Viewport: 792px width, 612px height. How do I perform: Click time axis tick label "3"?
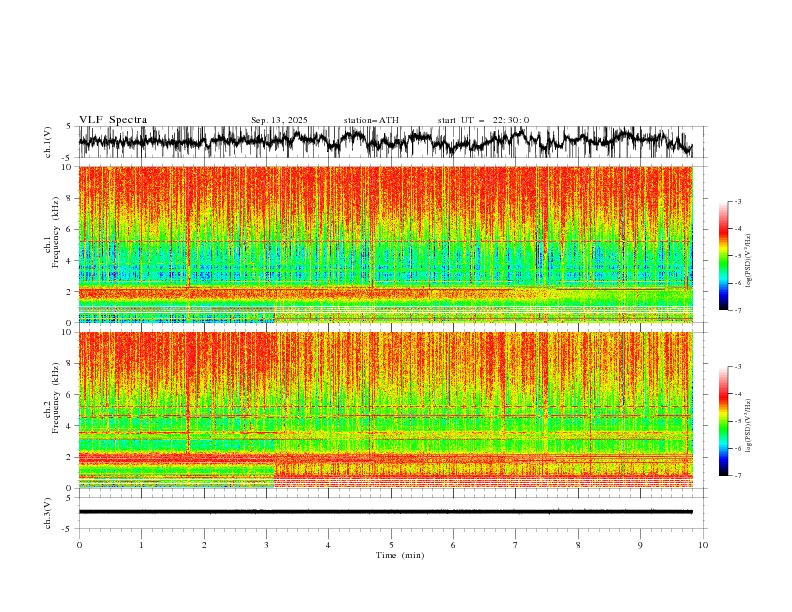(x=266, y=545)
